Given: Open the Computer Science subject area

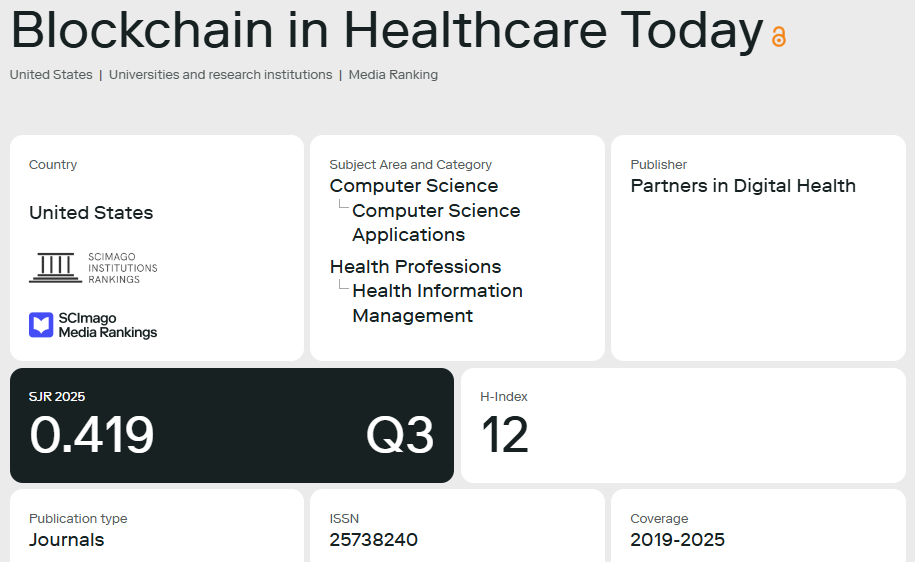Looking at the screenshot, I should pyautogui.click(x=413, y=186).
